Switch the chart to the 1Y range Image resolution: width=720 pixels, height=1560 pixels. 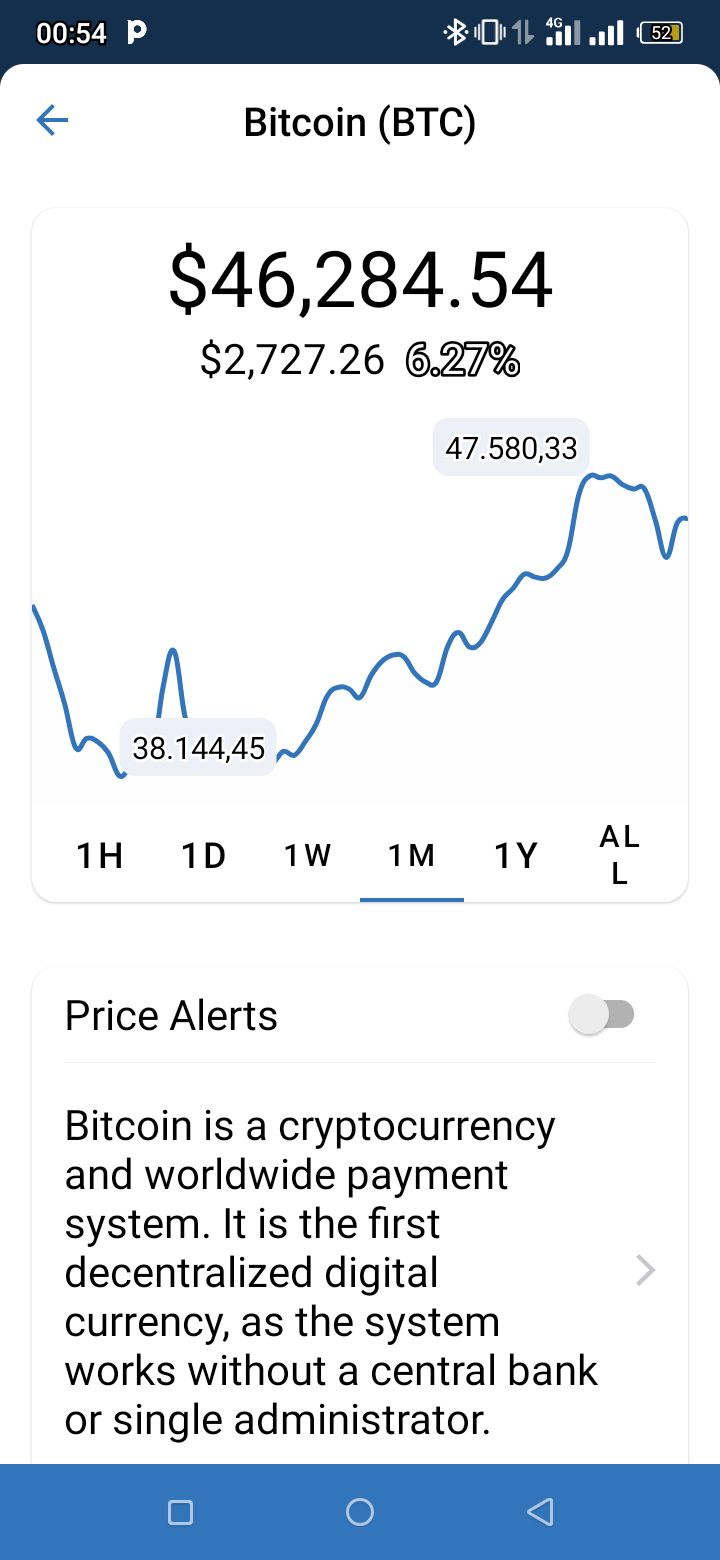point(516,856)
